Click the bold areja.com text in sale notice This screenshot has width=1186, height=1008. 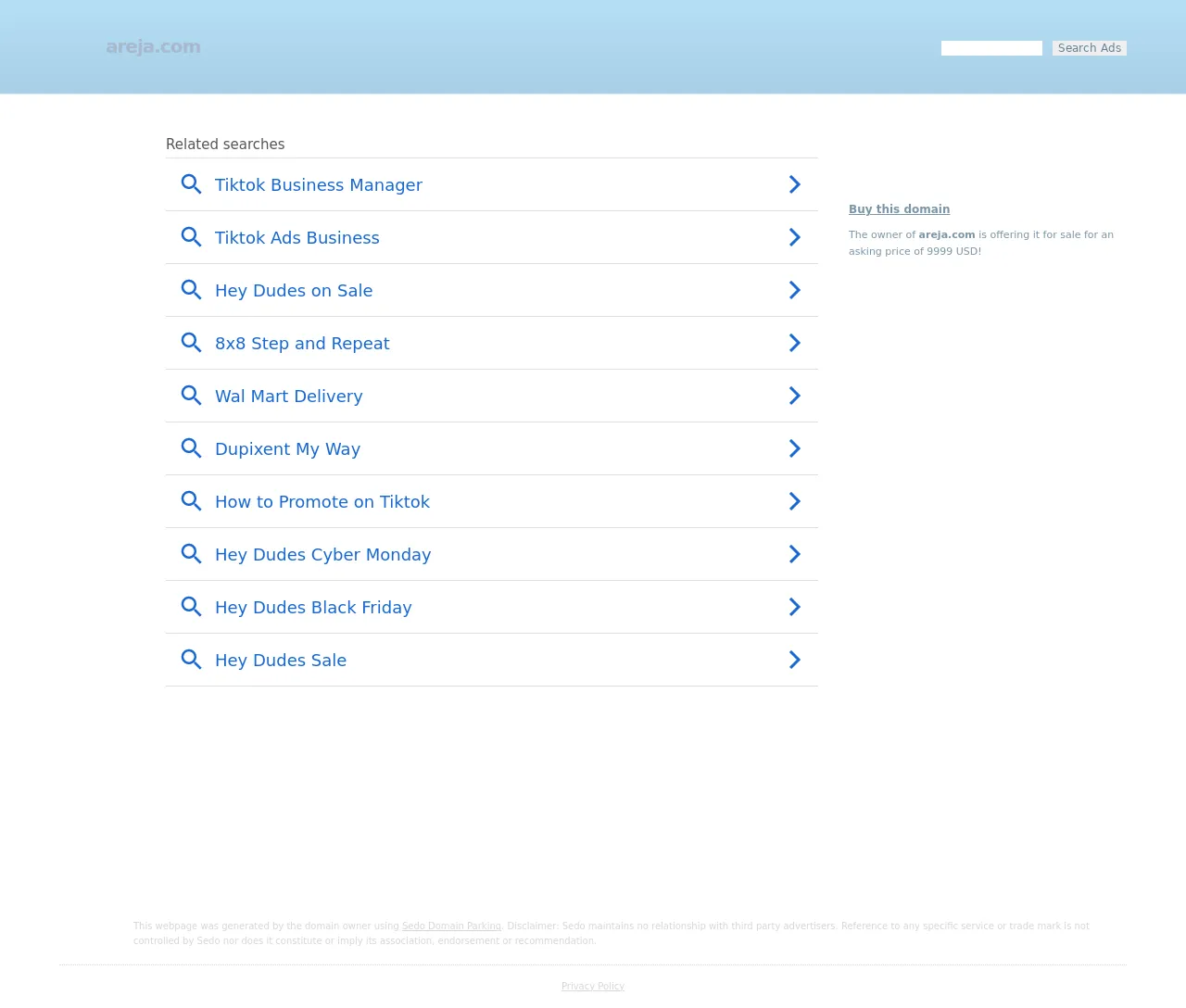pos(947,234)
